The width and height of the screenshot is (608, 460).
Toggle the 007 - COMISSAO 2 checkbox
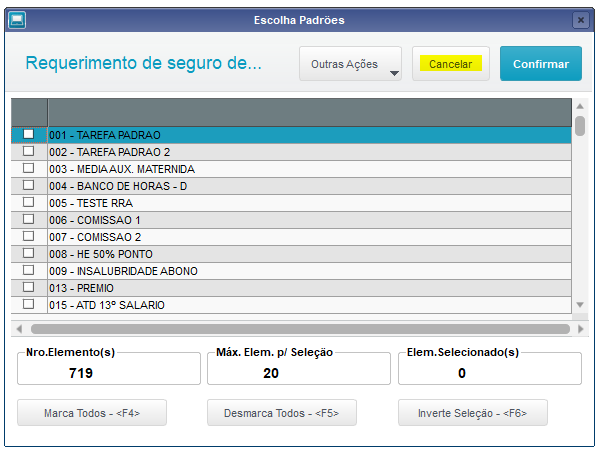(28, 236)
